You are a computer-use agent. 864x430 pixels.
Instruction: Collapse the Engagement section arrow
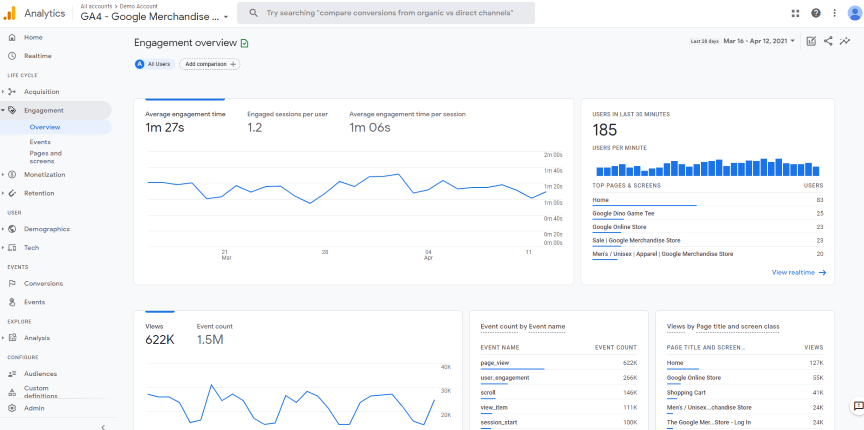click(x=3, y=110)
